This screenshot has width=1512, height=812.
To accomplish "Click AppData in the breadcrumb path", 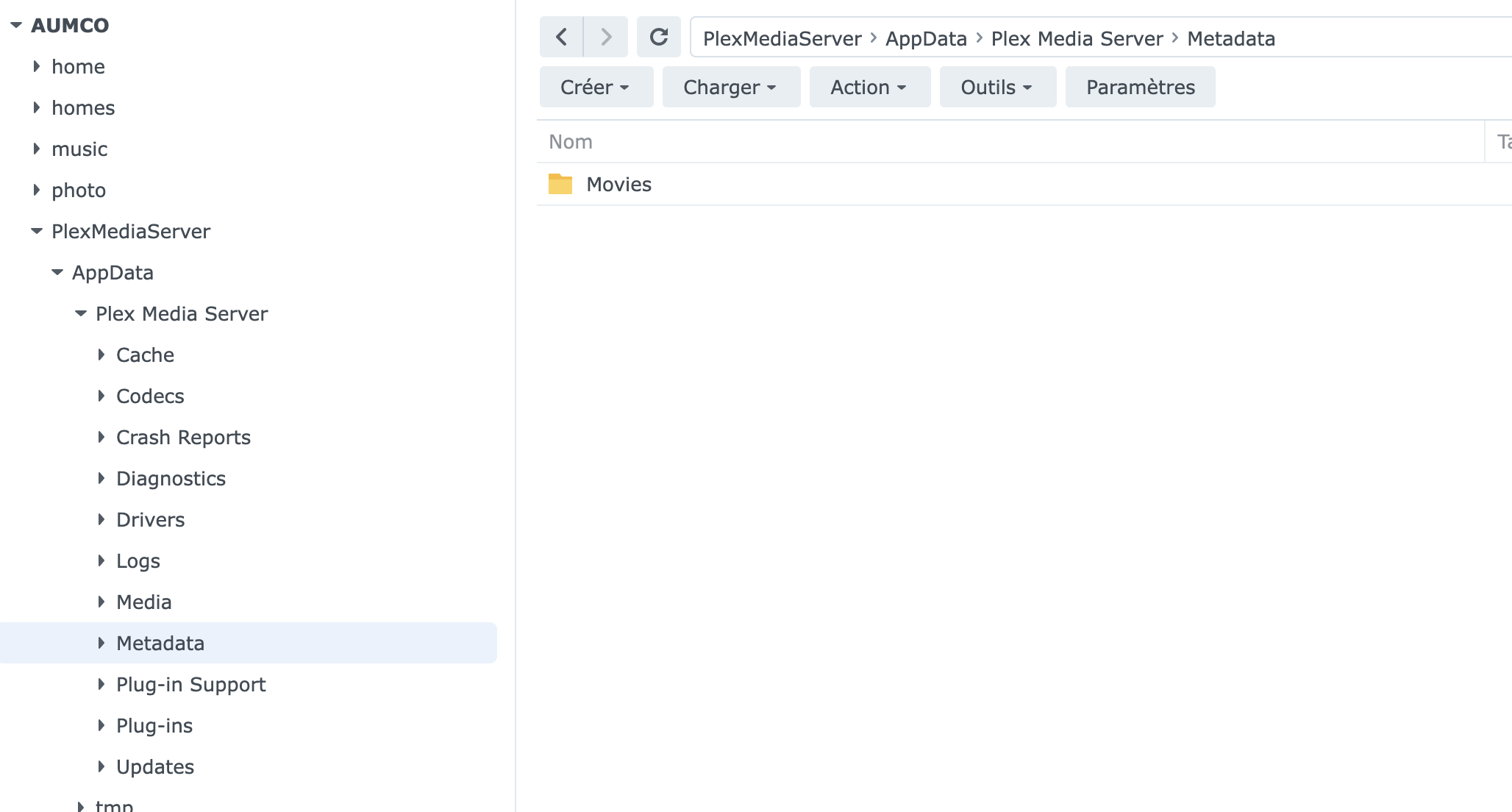I will pyautogui.click(x=926, y=38).
